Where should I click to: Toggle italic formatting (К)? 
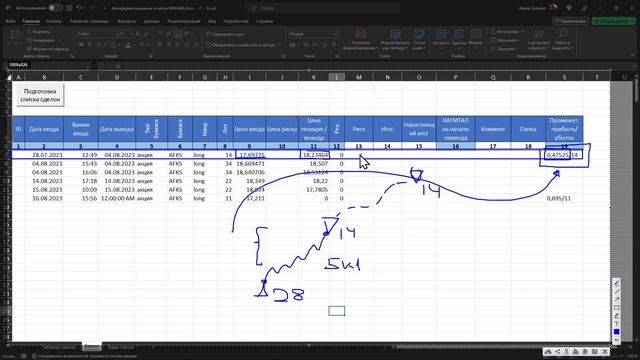[x=90, y=45]
